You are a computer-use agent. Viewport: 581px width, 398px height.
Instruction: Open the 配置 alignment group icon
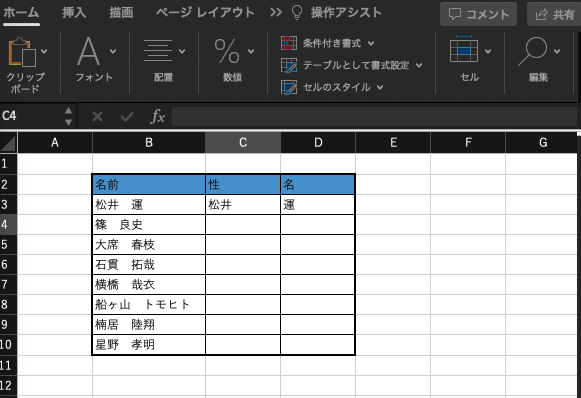(158, 50)
